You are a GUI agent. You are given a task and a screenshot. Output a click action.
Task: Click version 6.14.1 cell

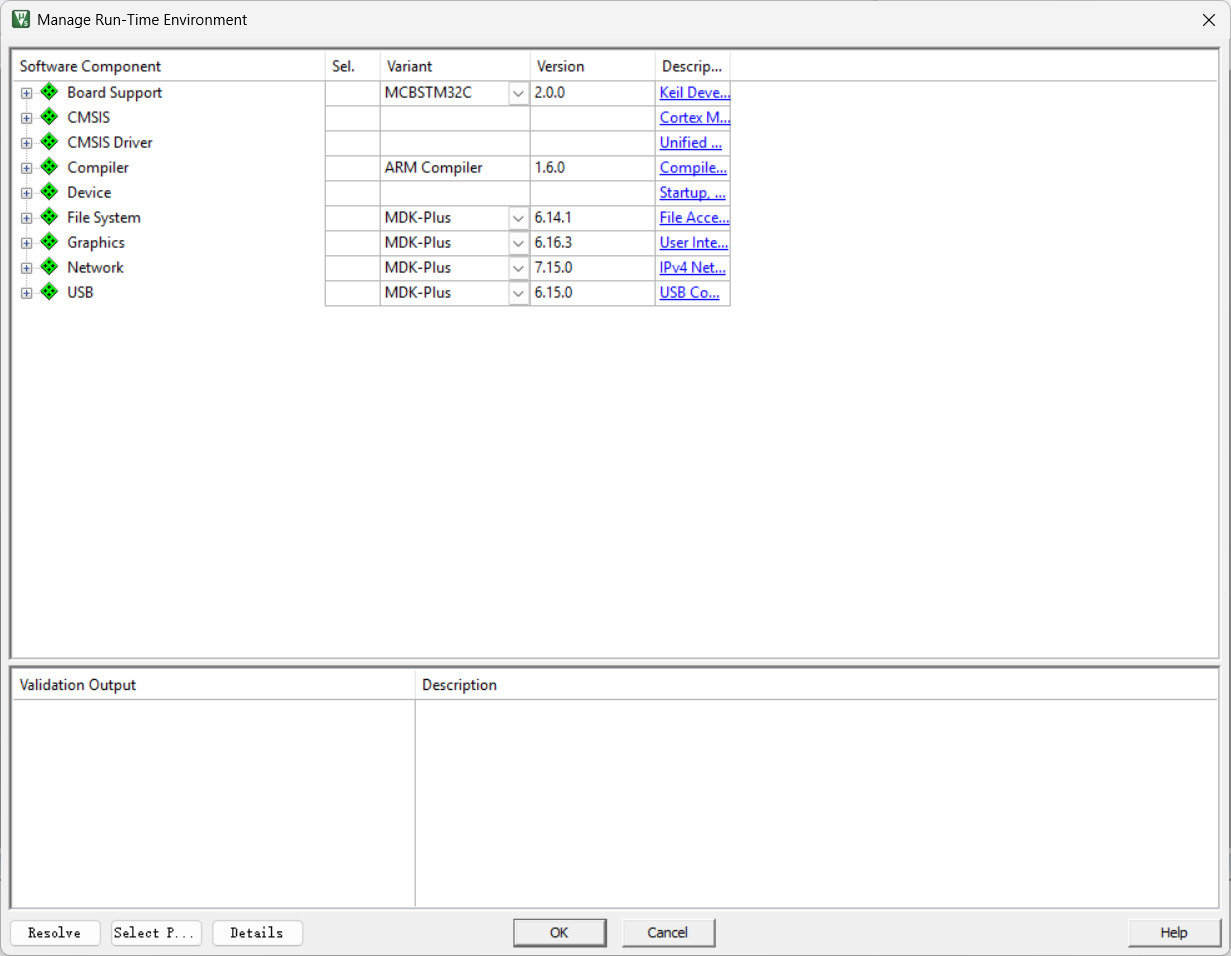(x=593, y=217)
